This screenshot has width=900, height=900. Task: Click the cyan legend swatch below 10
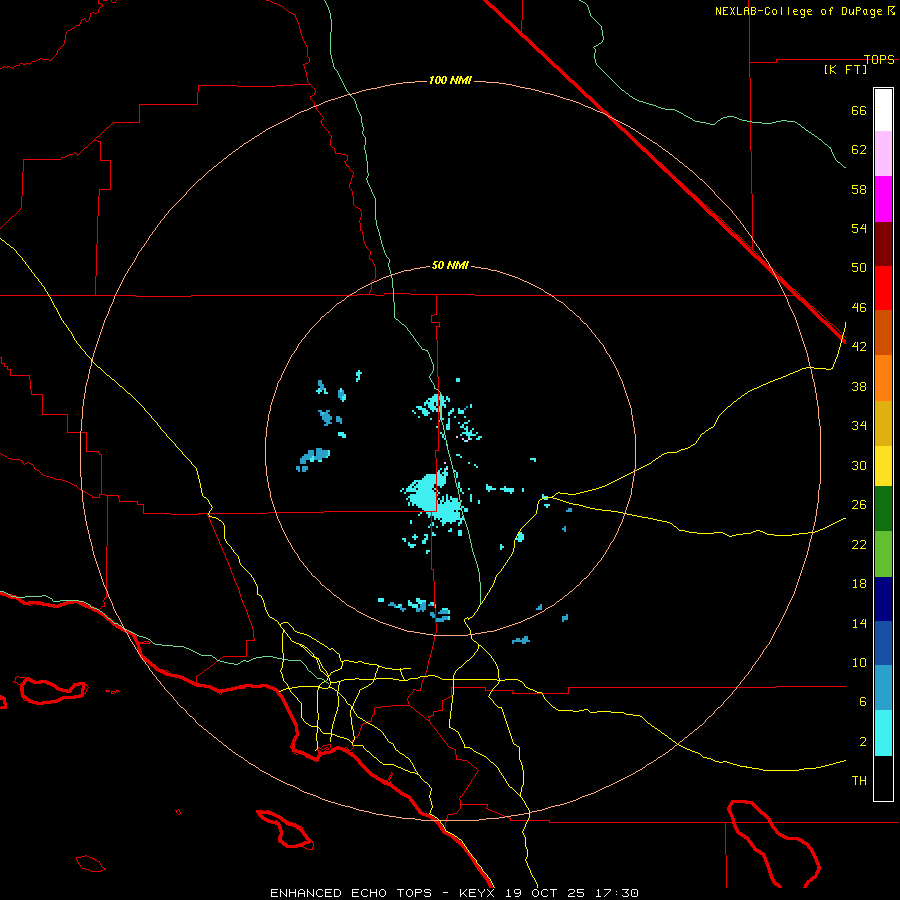coord(883,733)
